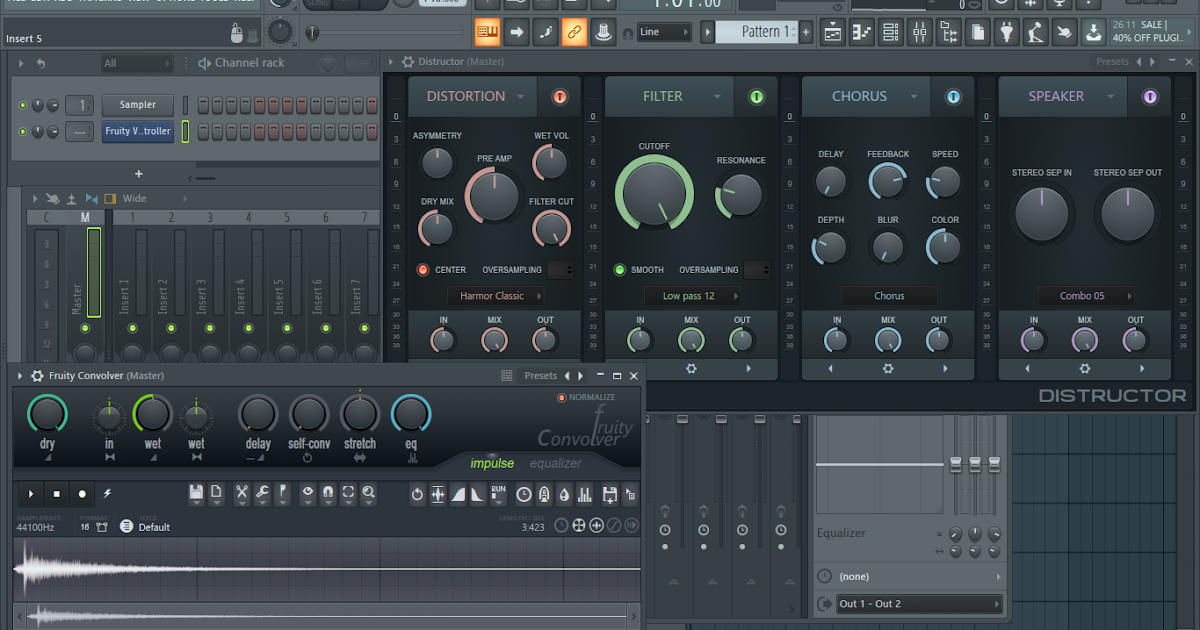The height and width of the screenshot is (630, 1200).
Task: Open the plugin picker plug icon
Action: click(1007, 32)
